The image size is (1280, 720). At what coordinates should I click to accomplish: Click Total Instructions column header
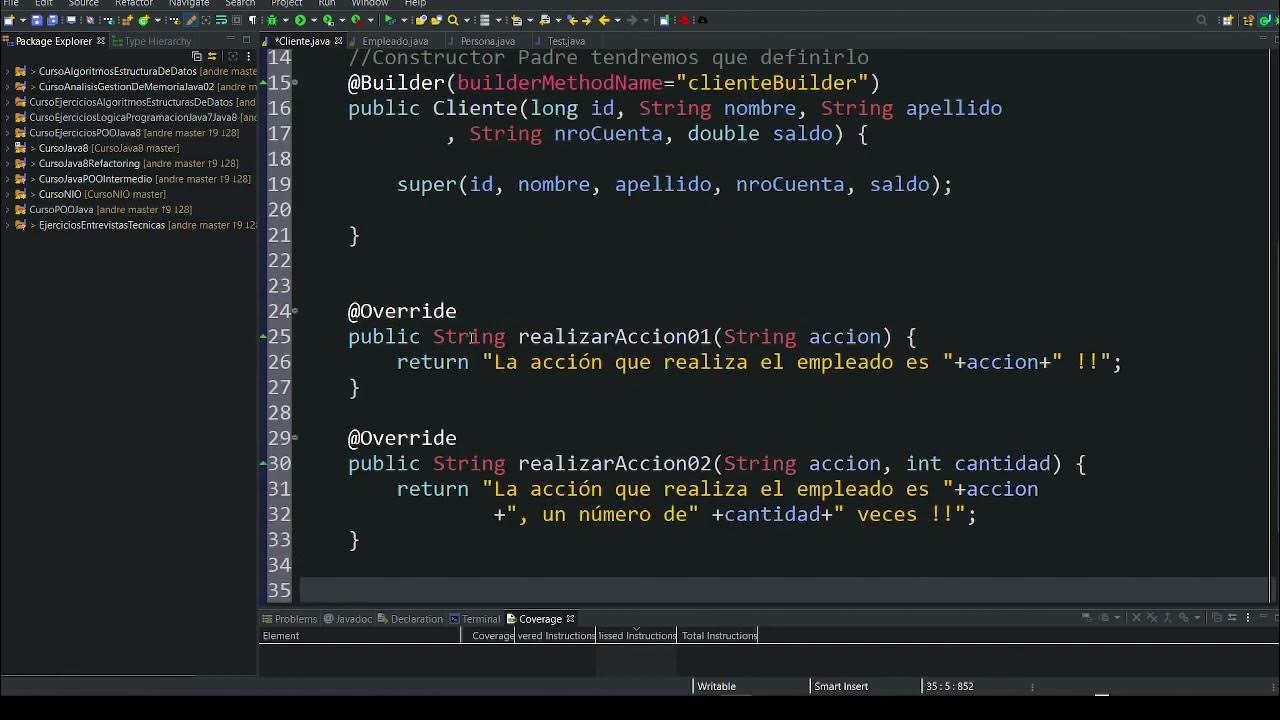(718, 636)
